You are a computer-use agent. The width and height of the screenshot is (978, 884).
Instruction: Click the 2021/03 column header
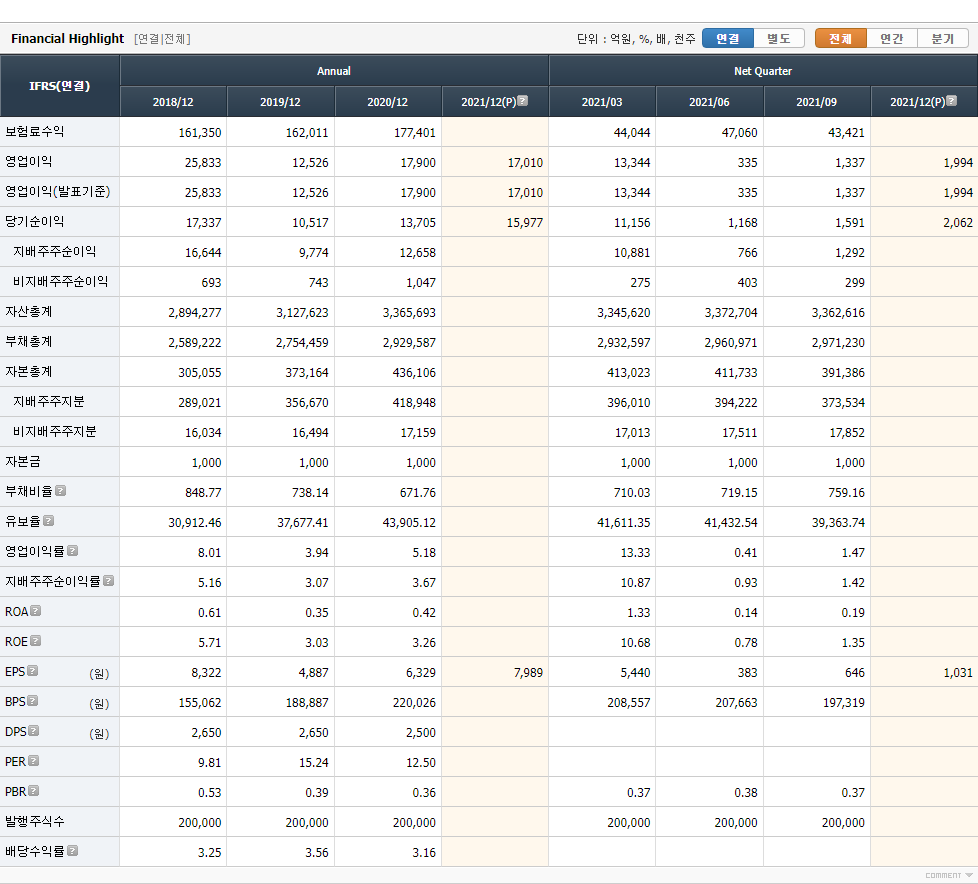click(x=602, y=102)
